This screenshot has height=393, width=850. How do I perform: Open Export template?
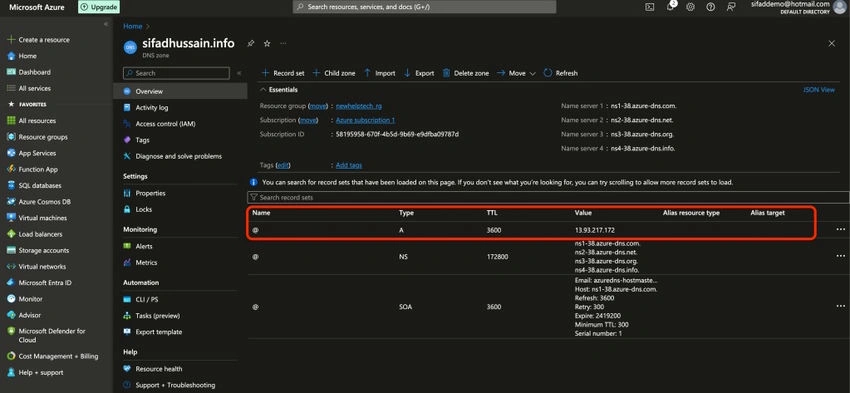(158, 332)
